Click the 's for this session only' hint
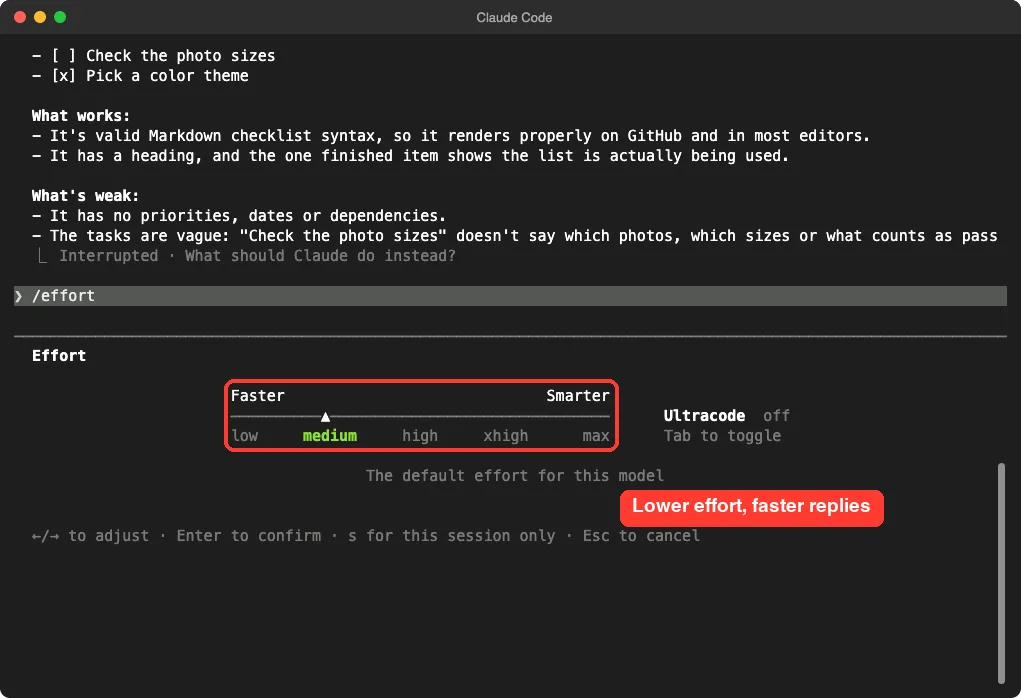Viewport: 1021px width, 698px height. 452,536
